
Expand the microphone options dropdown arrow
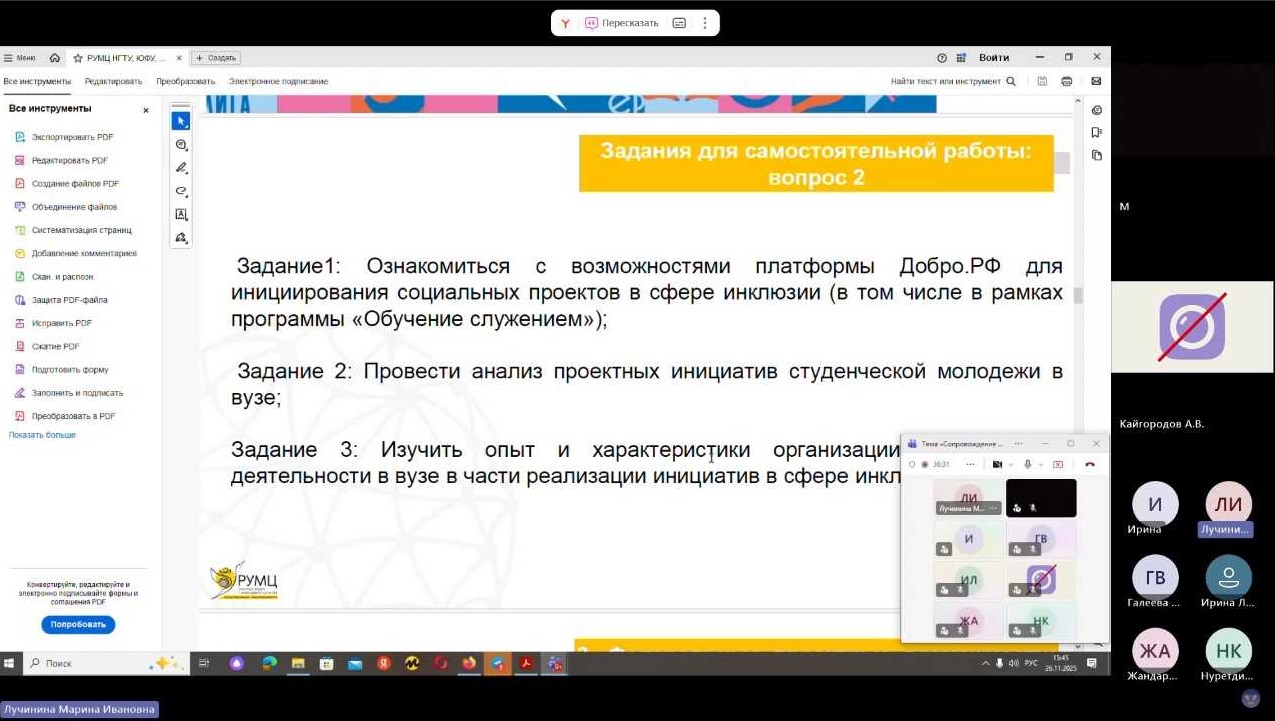point(1041,464)
